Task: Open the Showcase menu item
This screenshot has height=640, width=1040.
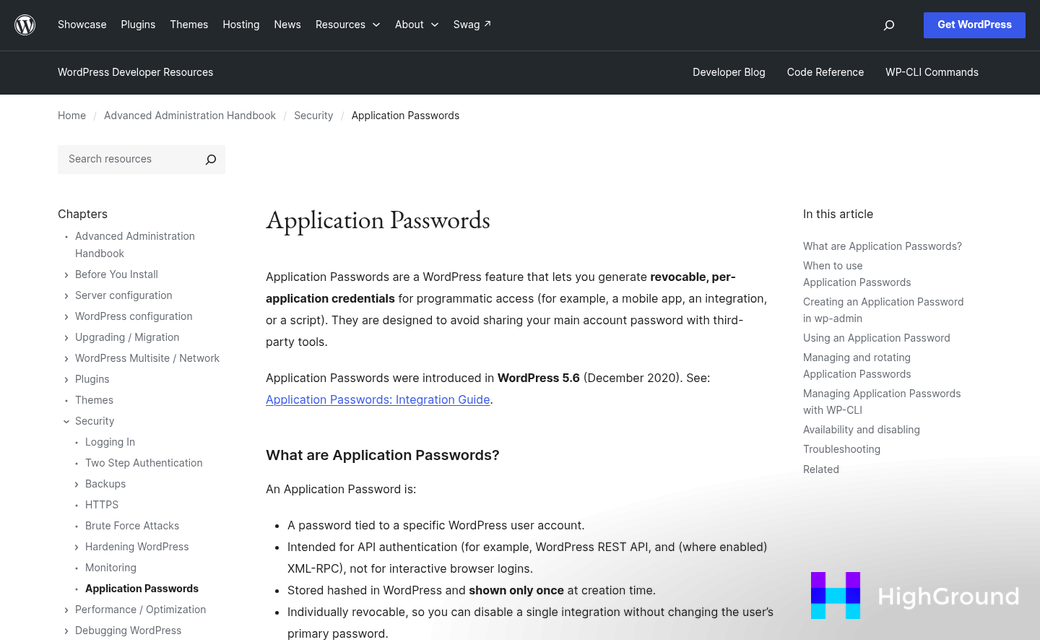Action: (x=82, y=25)
